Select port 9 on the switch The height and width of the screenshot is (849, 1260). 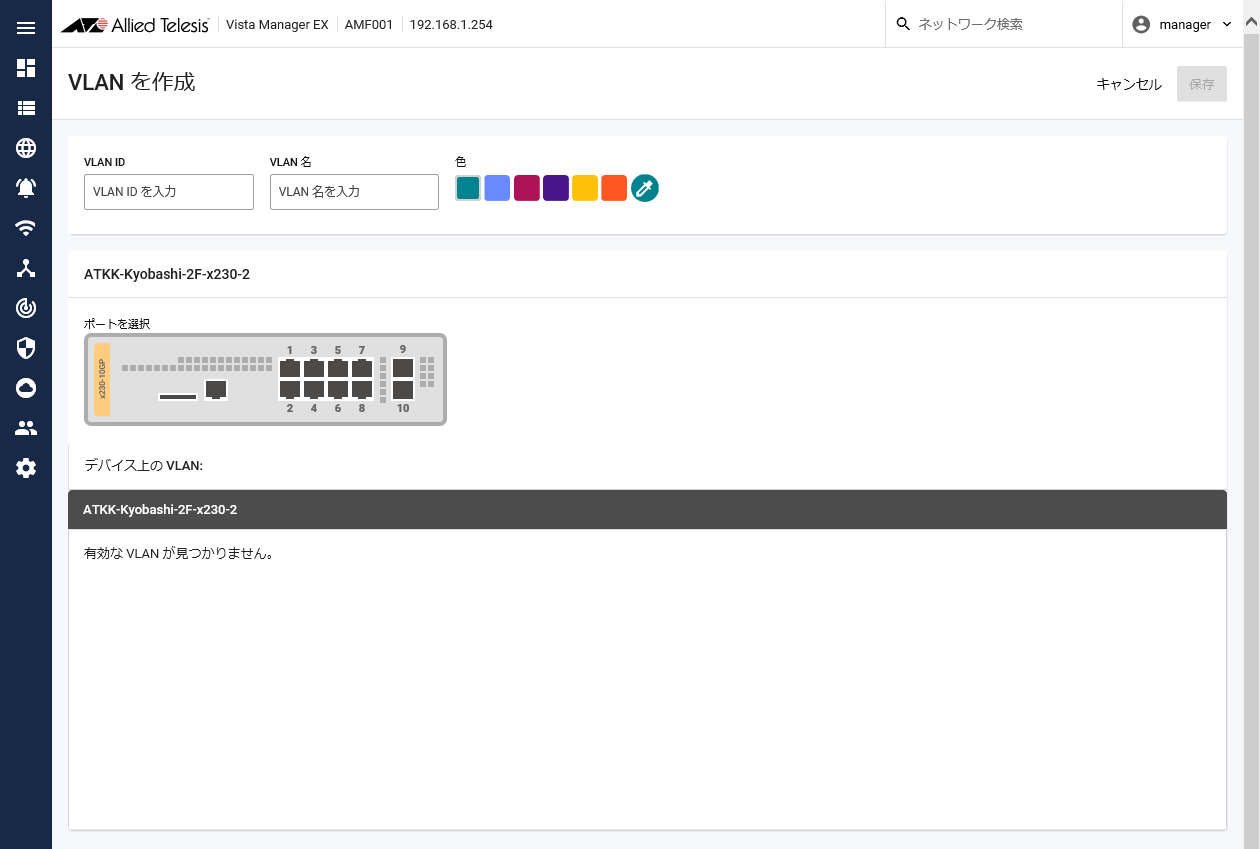403,368
